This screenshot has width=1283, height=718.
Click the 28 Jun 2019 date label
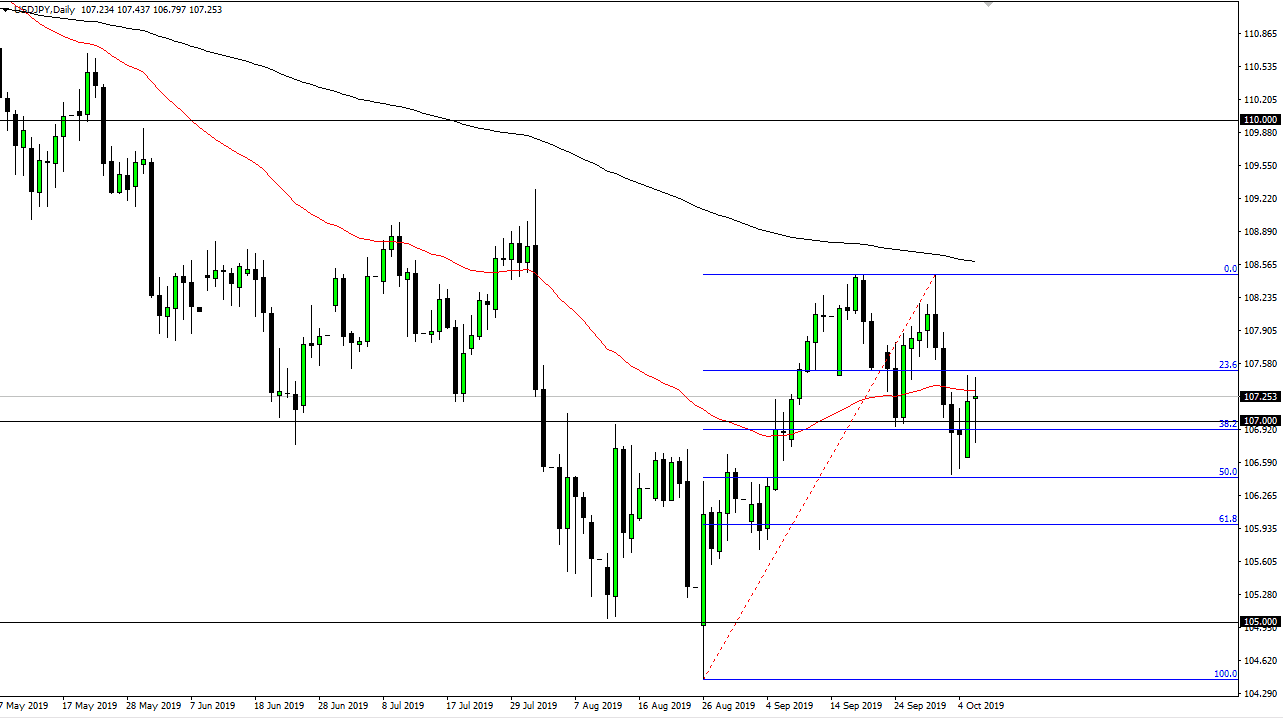[343, 706]
